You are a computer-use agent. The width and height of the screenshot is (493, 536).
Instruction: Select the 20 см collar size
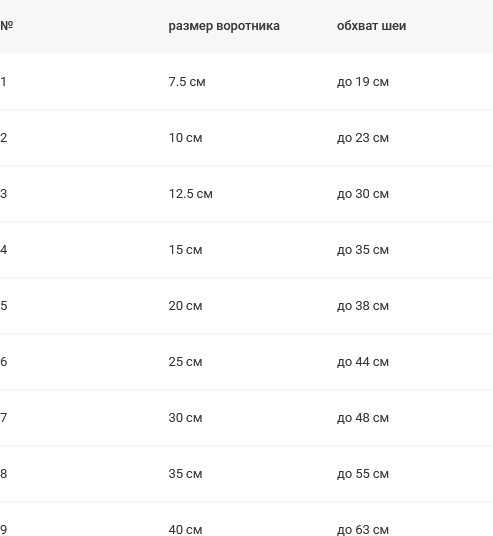pyautogui.click(x=185, y=306)
